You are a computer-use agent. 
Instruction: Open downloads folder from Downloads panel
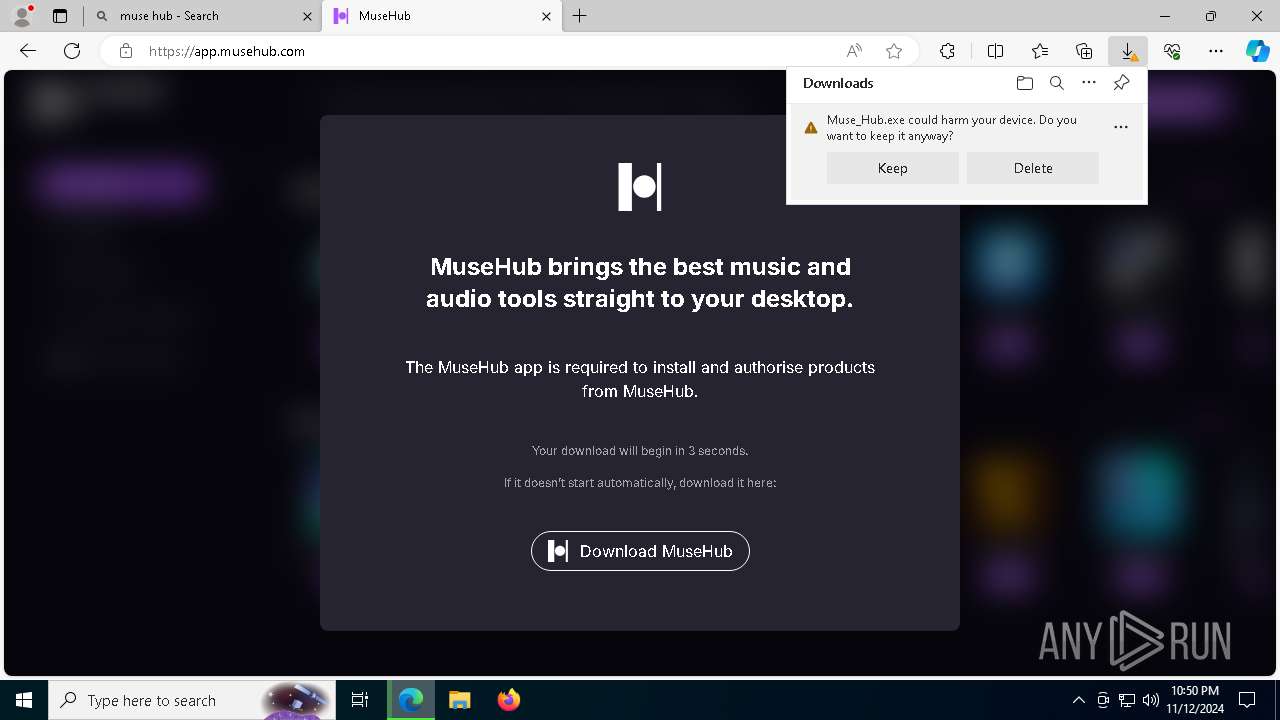1024,83
